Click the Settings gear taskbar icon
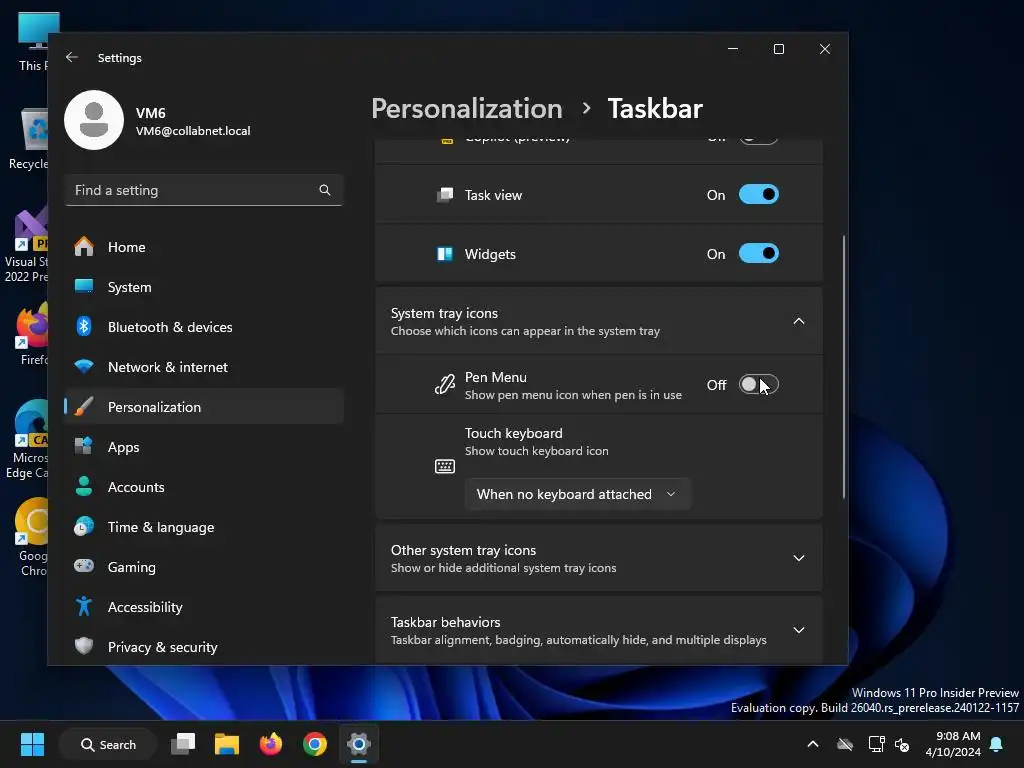Image resolution: width=1024 pixels, height=768 pixels. [359, 744]
